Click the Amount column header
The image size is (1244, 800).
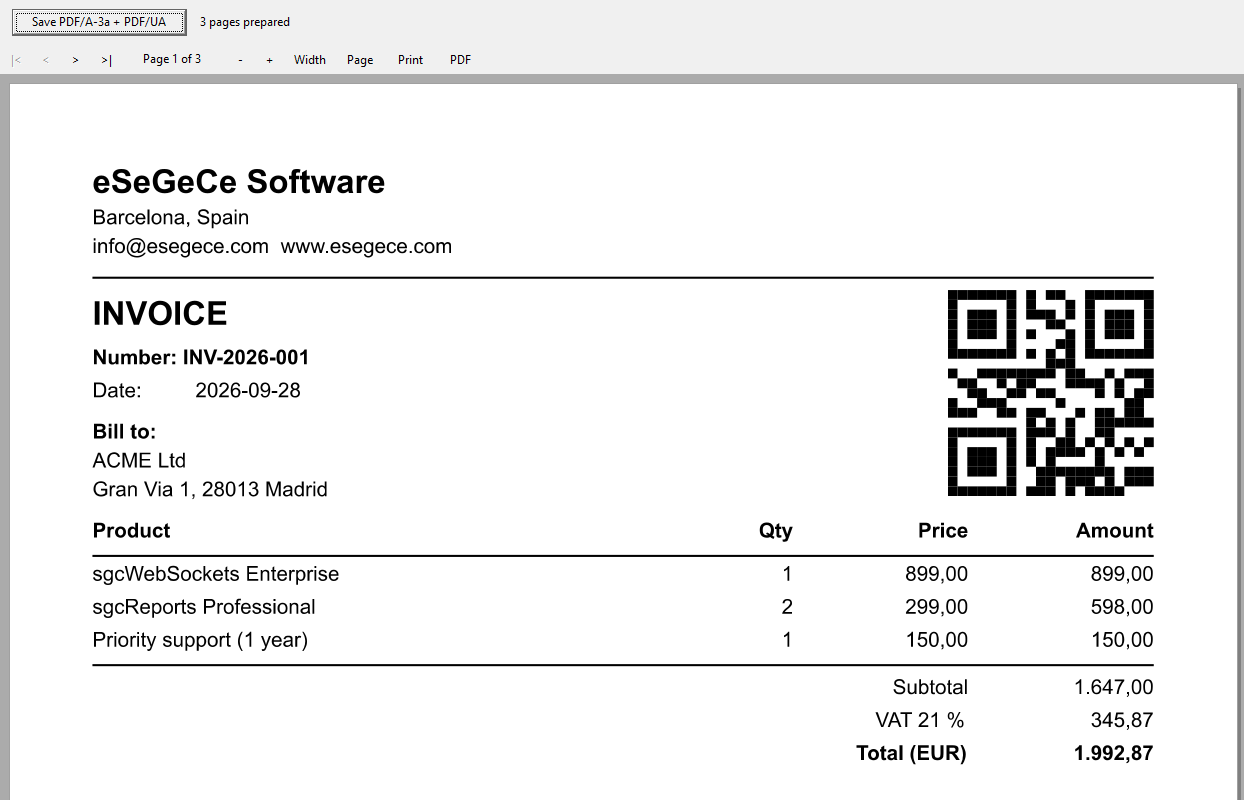coord(1115,531)
